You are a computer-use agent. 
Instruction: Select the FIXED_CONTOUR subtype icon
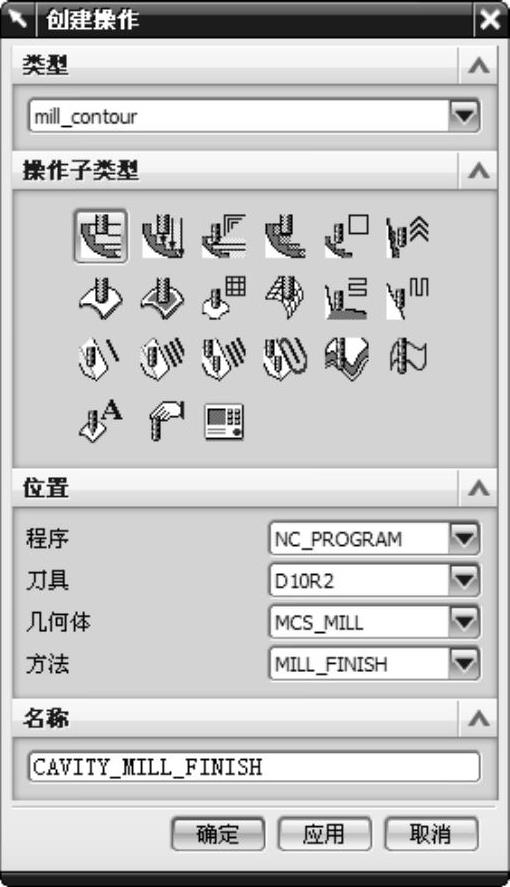[101, 298]
